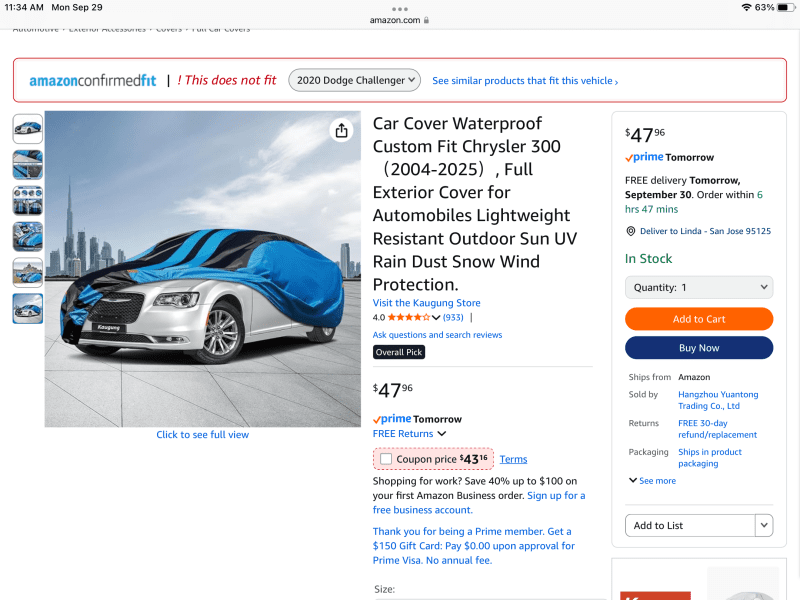Viewport: 800px width, 600px height.
Task: Expand the FREE Returns chevron
Action: [x=441, y=434]
